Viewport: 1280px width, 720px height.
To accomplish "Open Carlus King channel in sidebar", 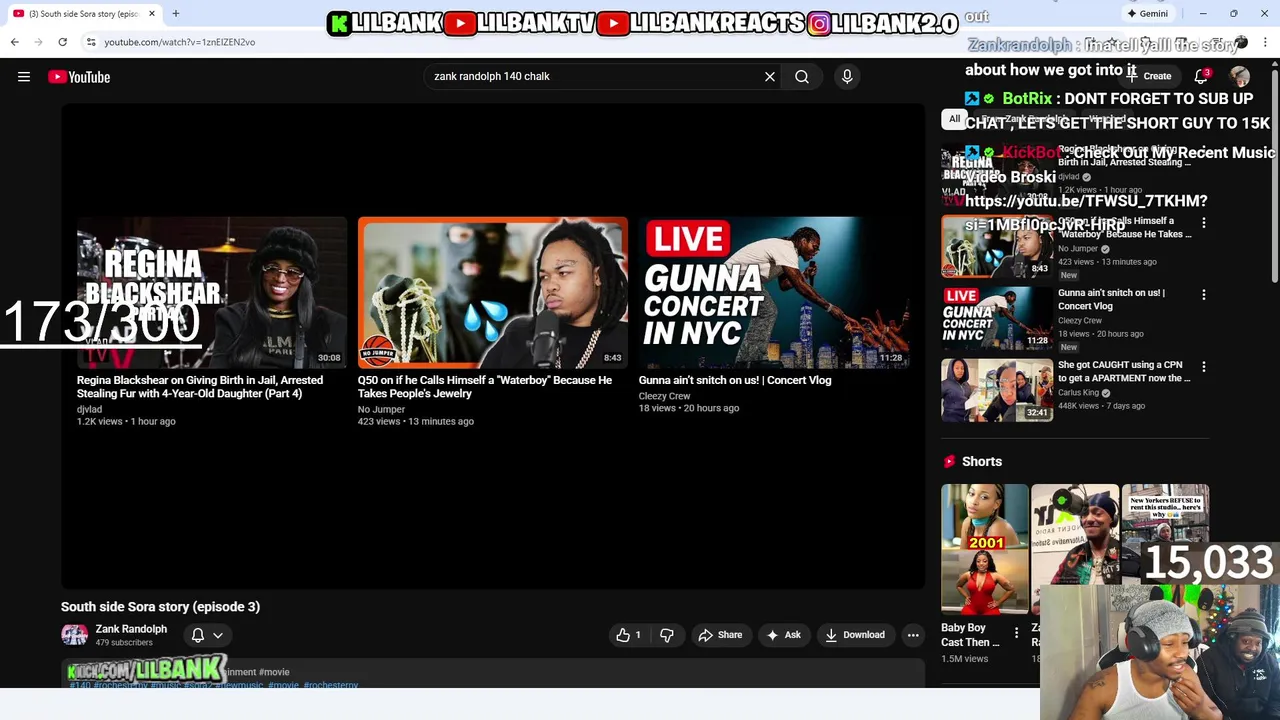I will (x=1078, y=393).
